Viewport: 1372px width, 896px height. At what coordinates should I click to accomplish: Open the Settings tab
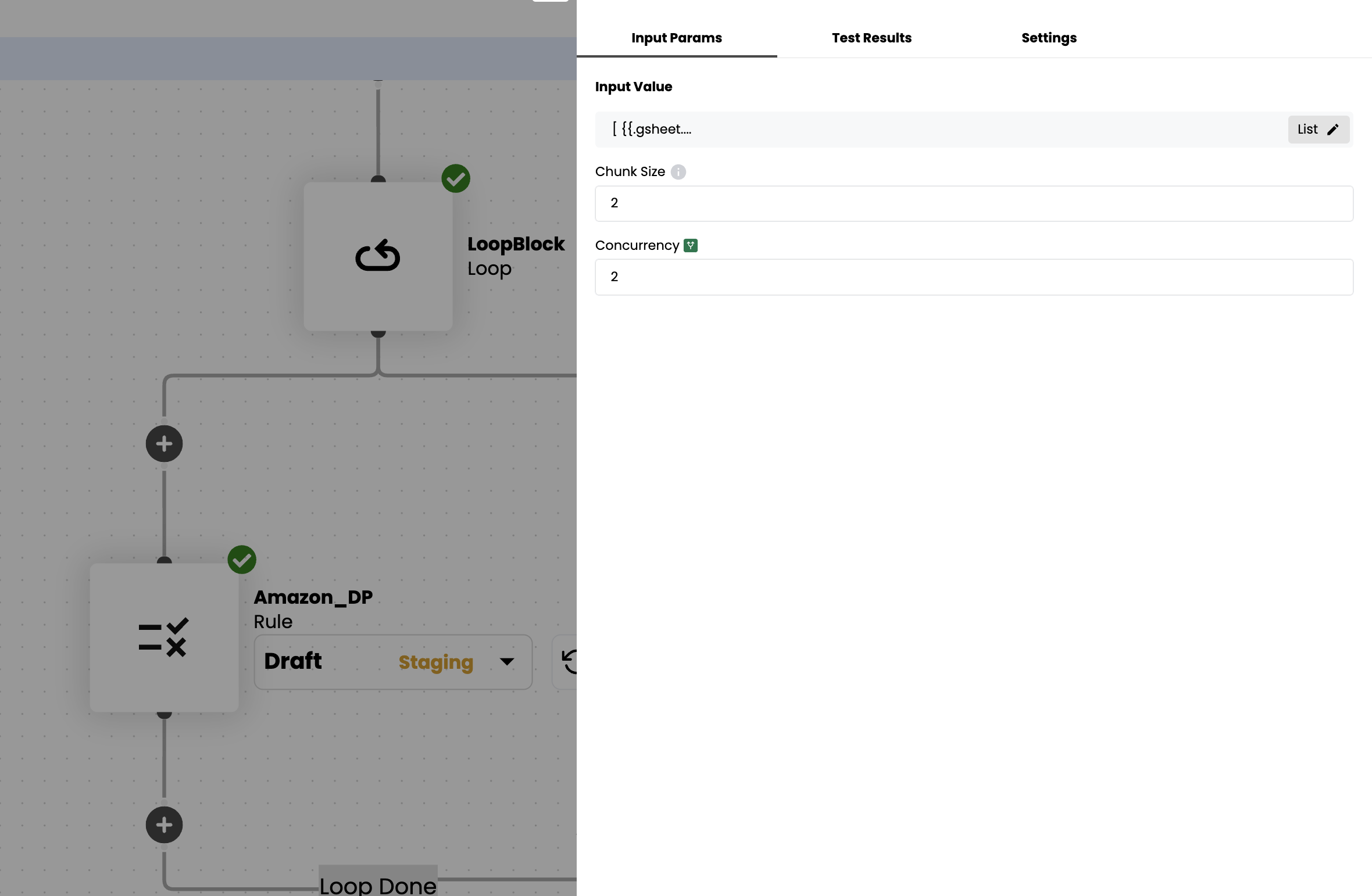(1049, 38)
